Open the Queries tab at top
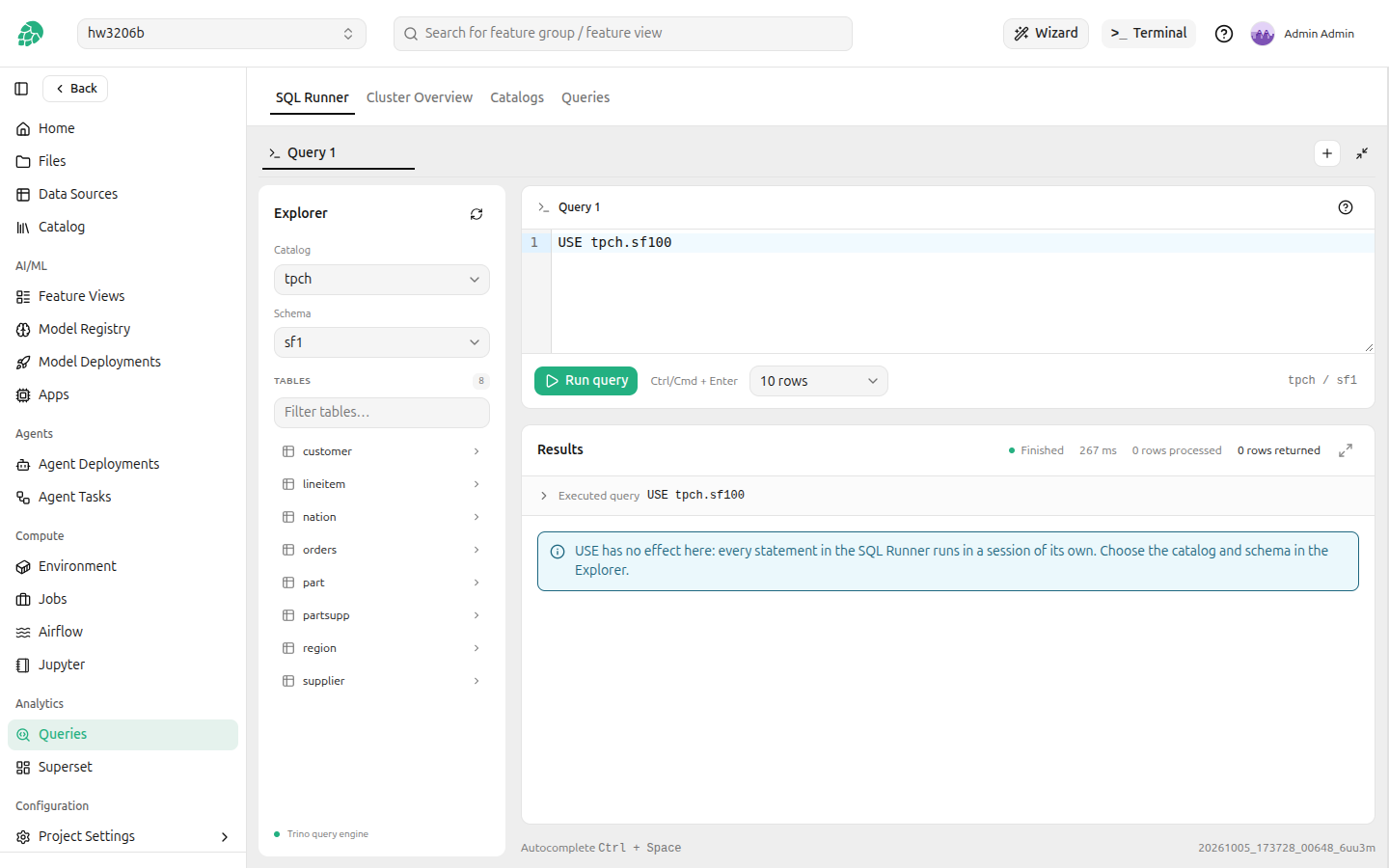This screenshot has width=1389, height=868. 586,97
